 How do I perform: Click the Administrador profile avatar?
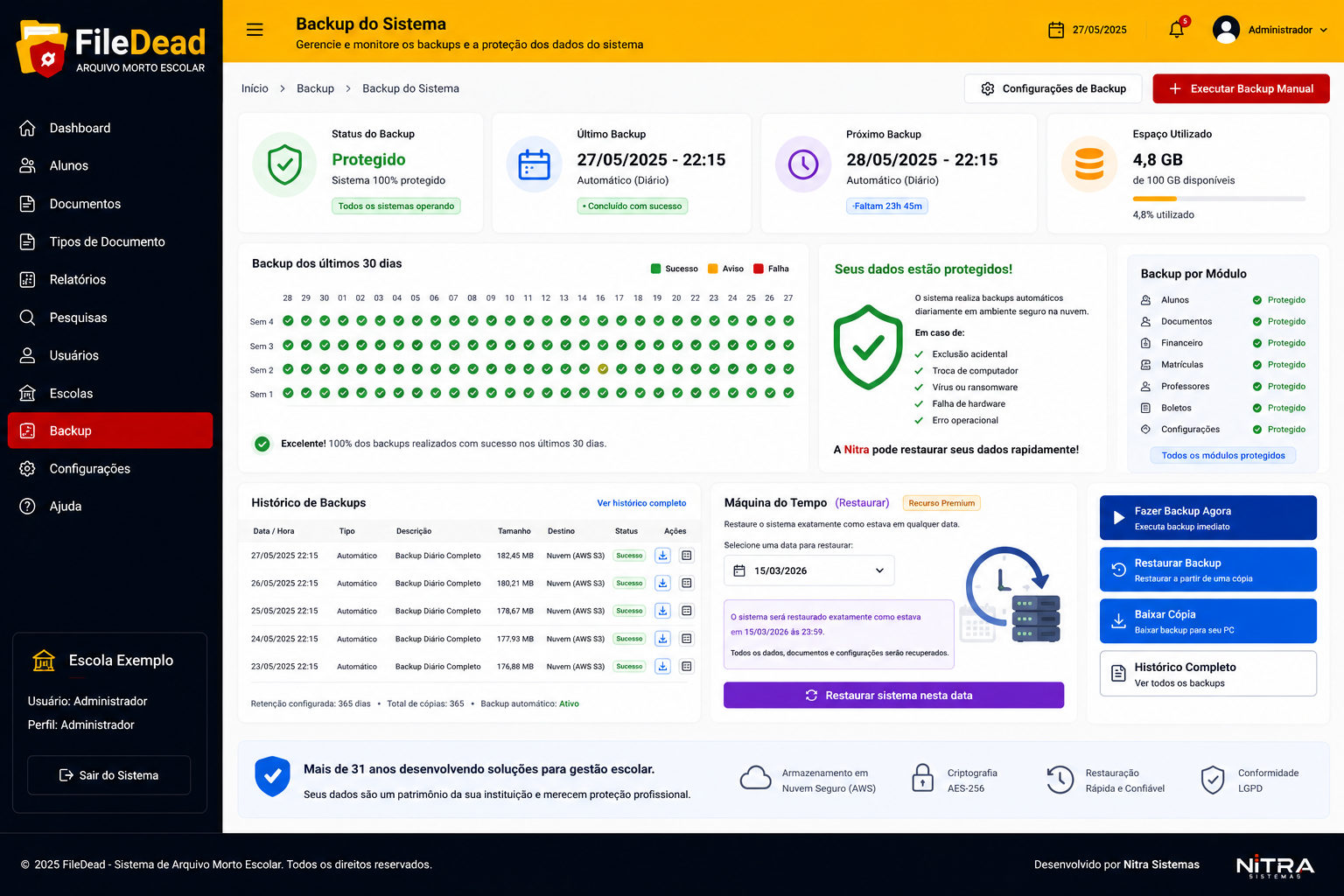click(x=1226, y=30)
